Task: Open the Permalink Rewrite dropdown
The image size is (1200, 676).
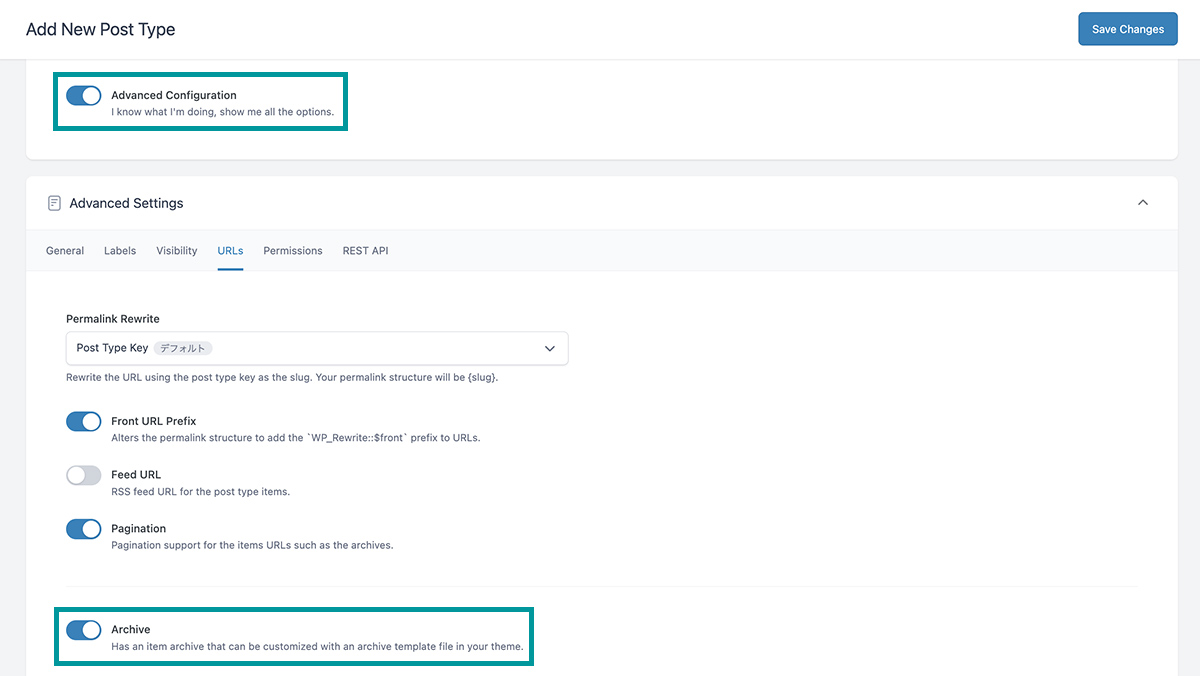Action: click(x=317, y=348)
